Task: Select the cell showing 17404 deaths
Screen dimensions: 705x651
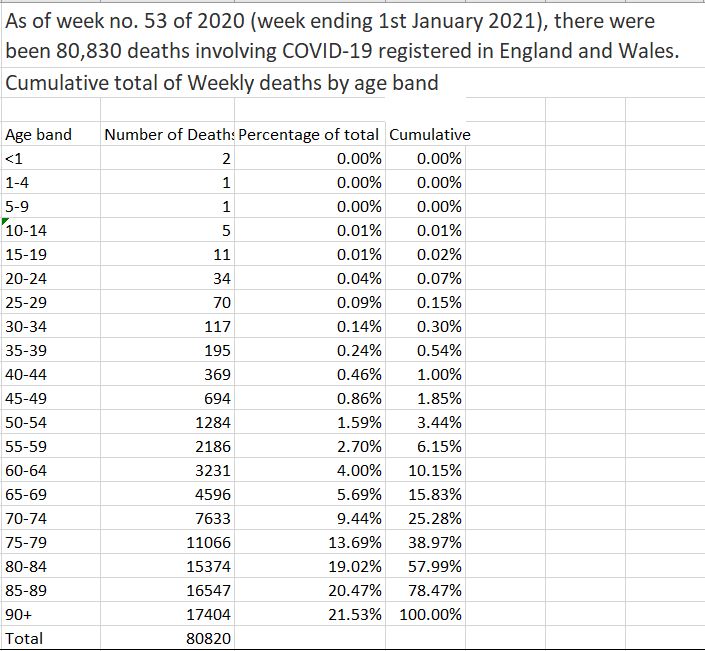Action: [x=209, y=614]
